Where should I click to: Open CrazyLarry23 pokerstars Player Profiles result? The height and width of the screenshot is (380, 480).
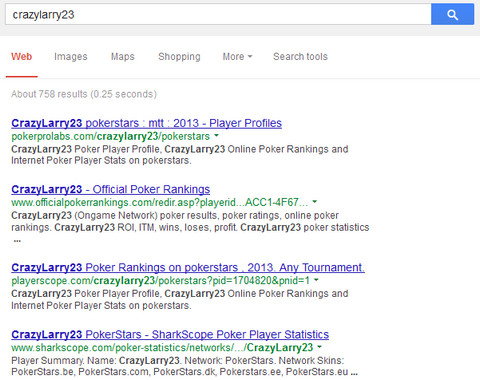146,123
